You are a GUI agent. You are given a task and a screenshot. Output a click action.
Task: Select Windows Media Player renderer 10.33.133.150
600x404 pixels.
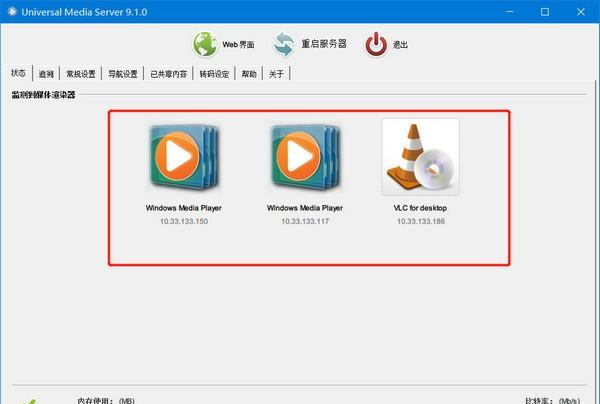point(184,157)
